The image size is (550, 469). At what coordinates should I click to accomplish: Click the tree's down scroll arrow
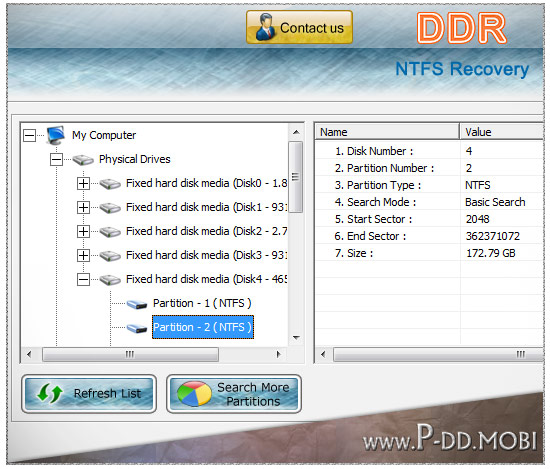(296, 338)
